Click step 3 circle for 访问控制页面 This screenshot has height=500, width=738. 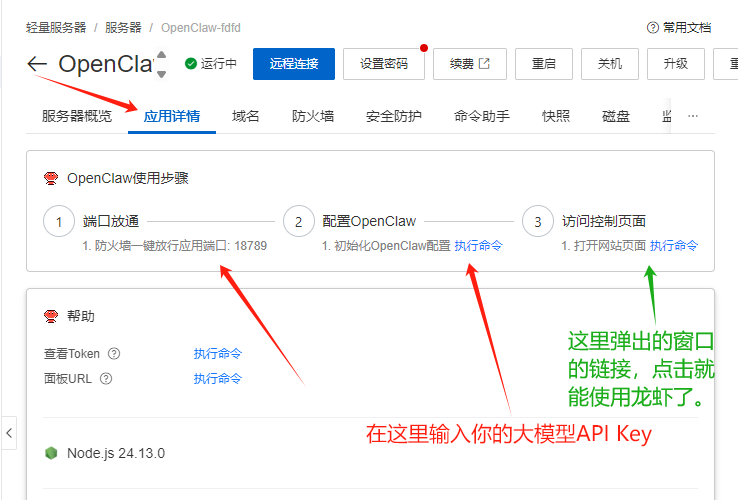(x=537, y=221)
